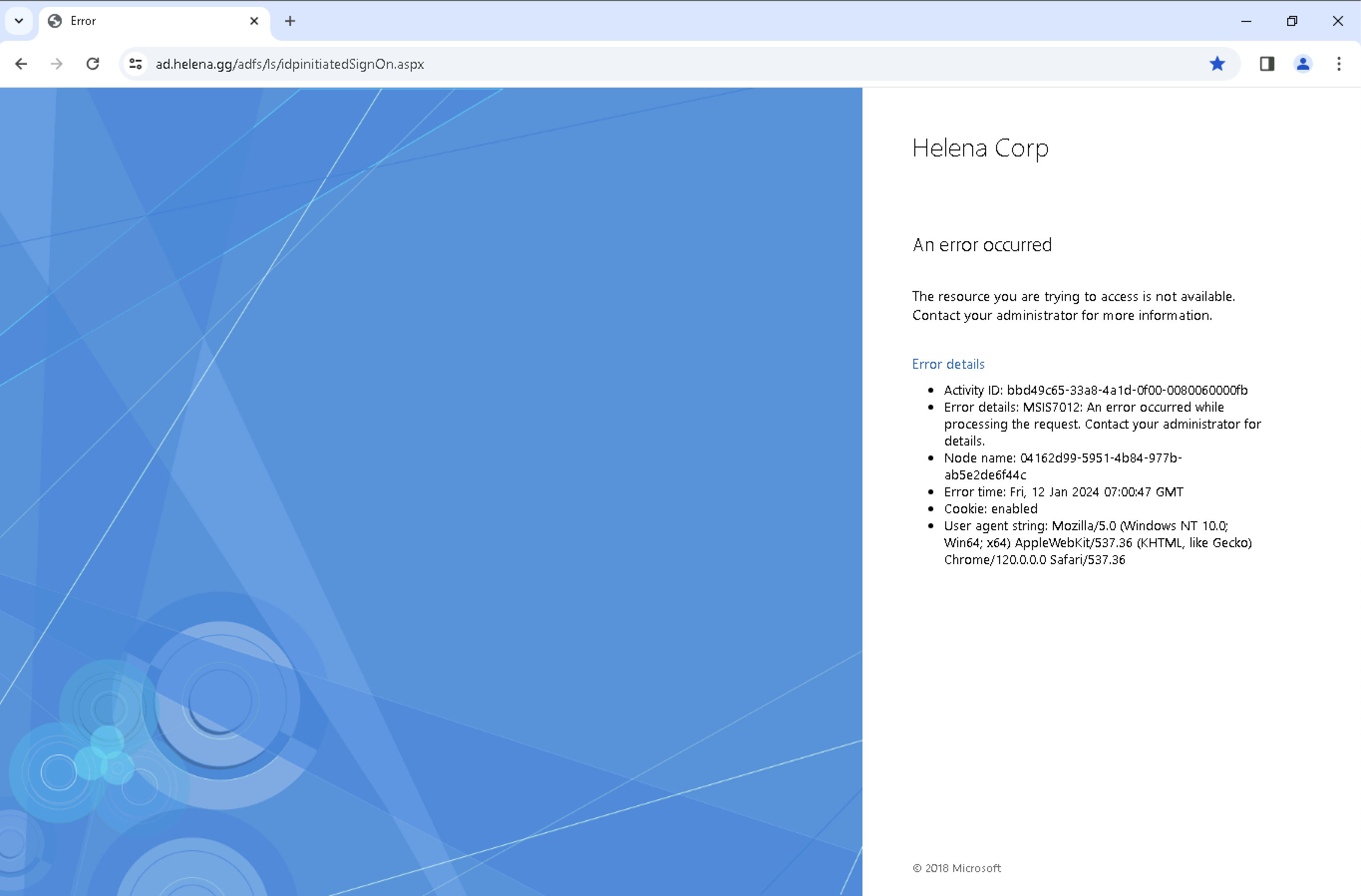Image resolution: width=1361 pixels, height=896 pixels.
Task: Reload the current page
Action: coord(93,64)
